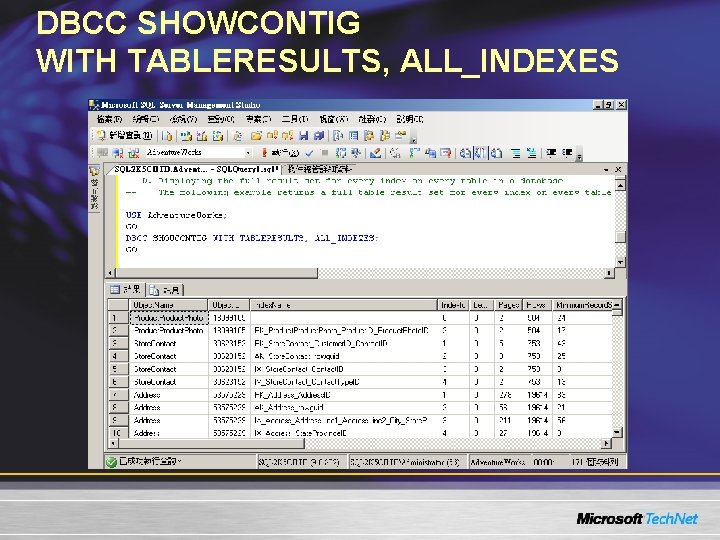The height and width of the screenshot is (540, 720).
Task: Switch to the Messages tab
Action: (166, 290)
